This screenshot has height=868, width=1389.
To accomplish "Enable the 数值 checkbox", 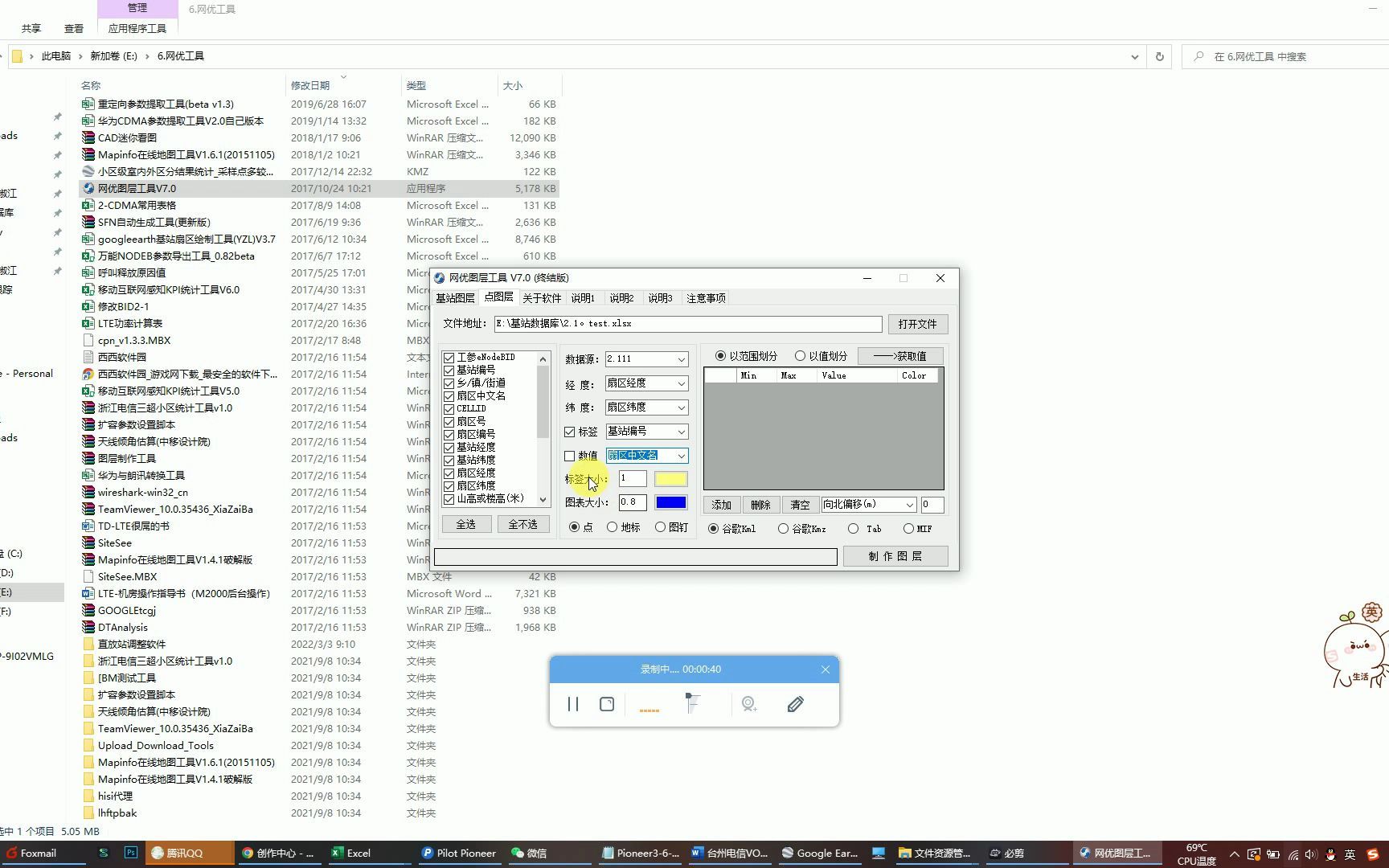I will click(x=570, y=456).
